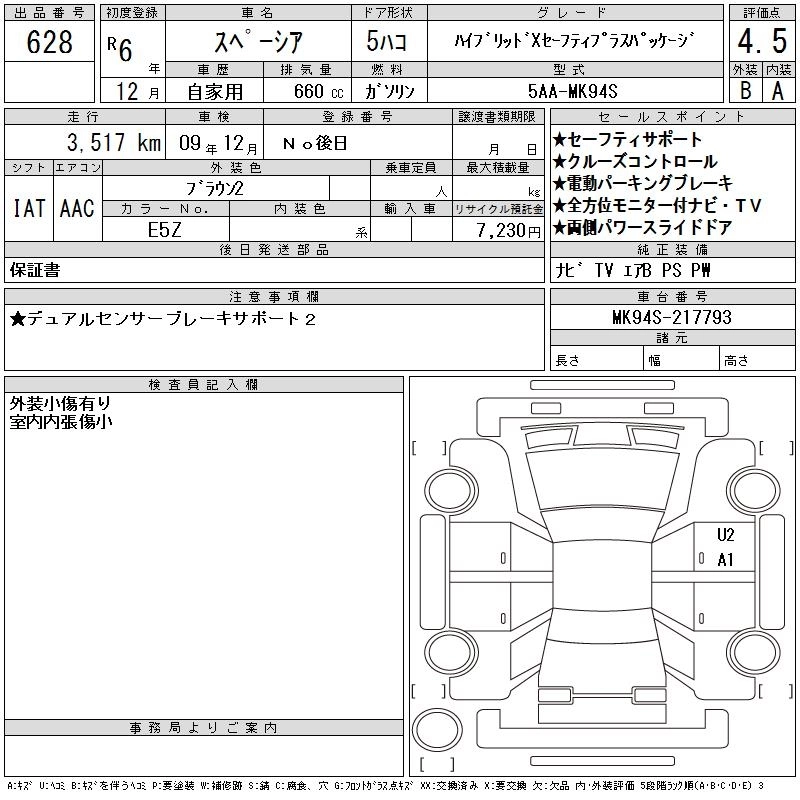
Task: Select the ガソリン fuel type
Action: point(389,91)
